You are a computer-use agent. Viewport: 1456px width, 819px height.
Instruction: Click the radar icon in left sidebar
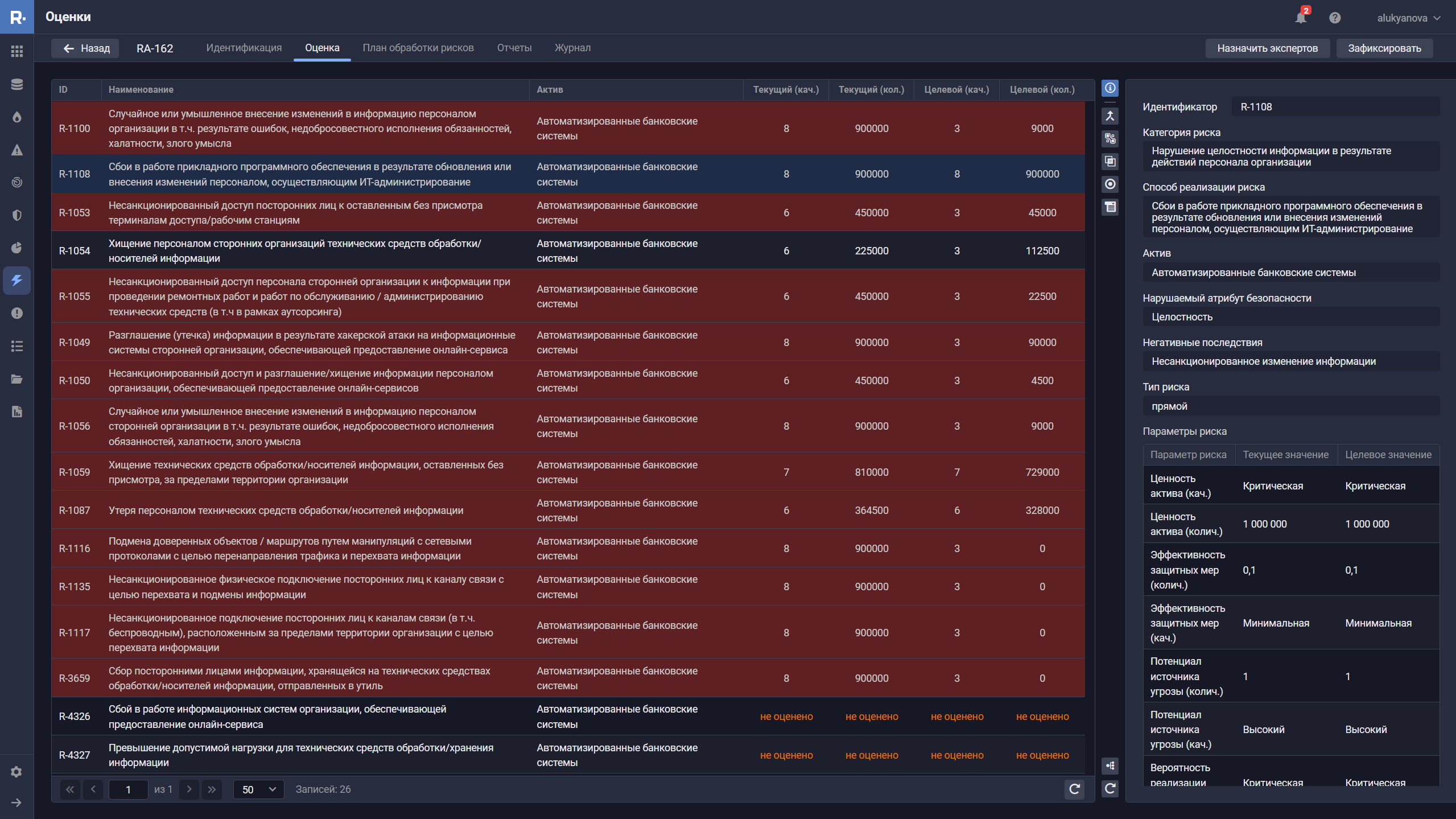point(17,182)
